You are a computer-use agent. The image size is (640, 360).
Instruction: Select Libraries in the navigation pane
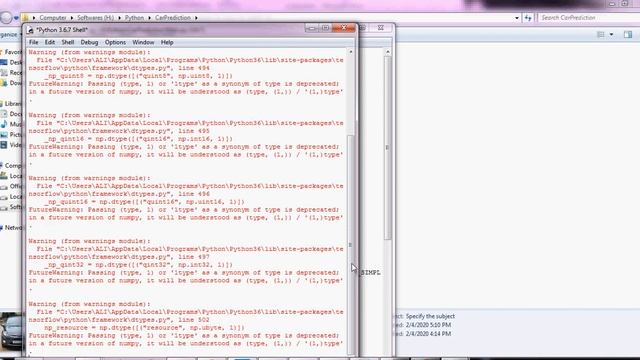tap(12, 104)
